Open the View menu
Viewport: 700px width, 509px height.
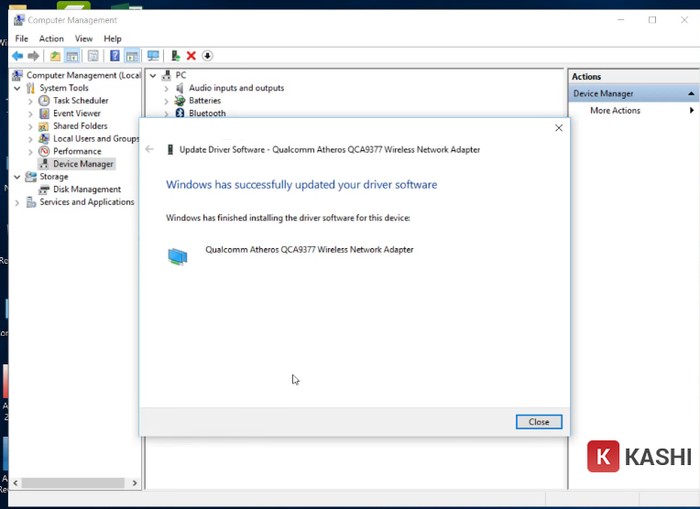pos(83,38)
